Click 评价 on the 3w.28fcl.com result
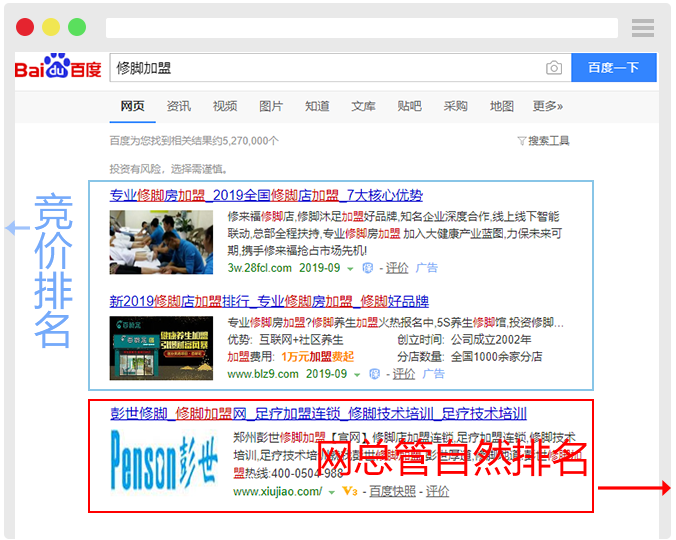 pos(397,268)
